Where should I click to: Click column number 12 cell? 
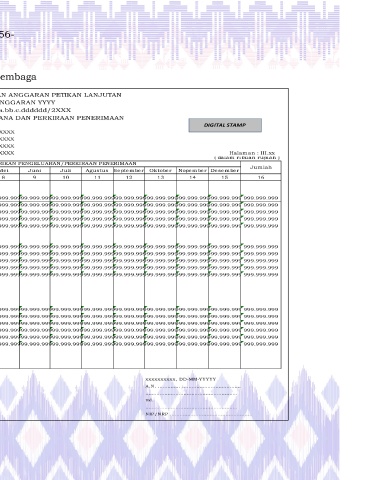[129, 177]
